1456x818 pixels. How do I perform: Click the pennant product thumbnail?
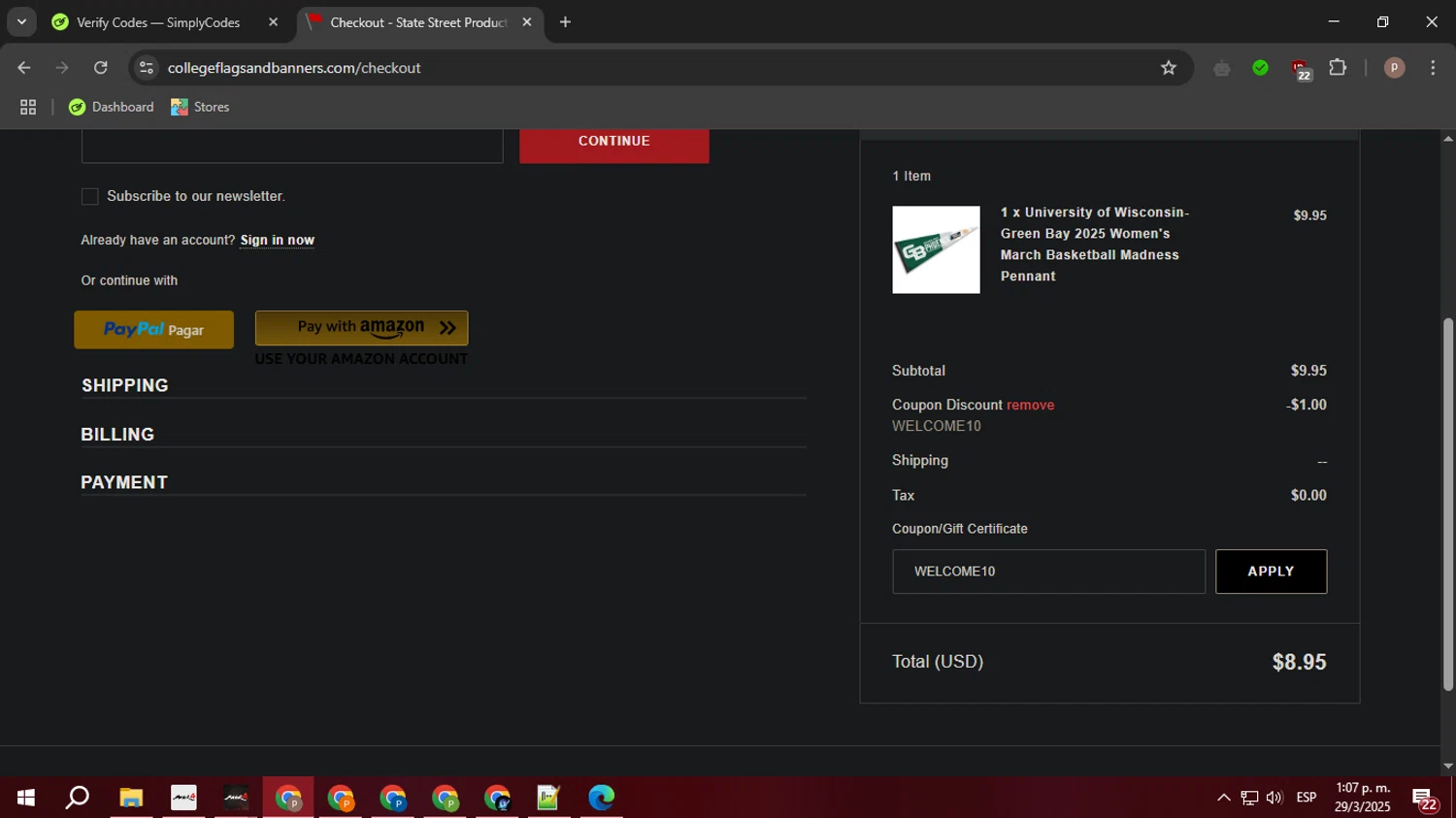tap(936, 249)
